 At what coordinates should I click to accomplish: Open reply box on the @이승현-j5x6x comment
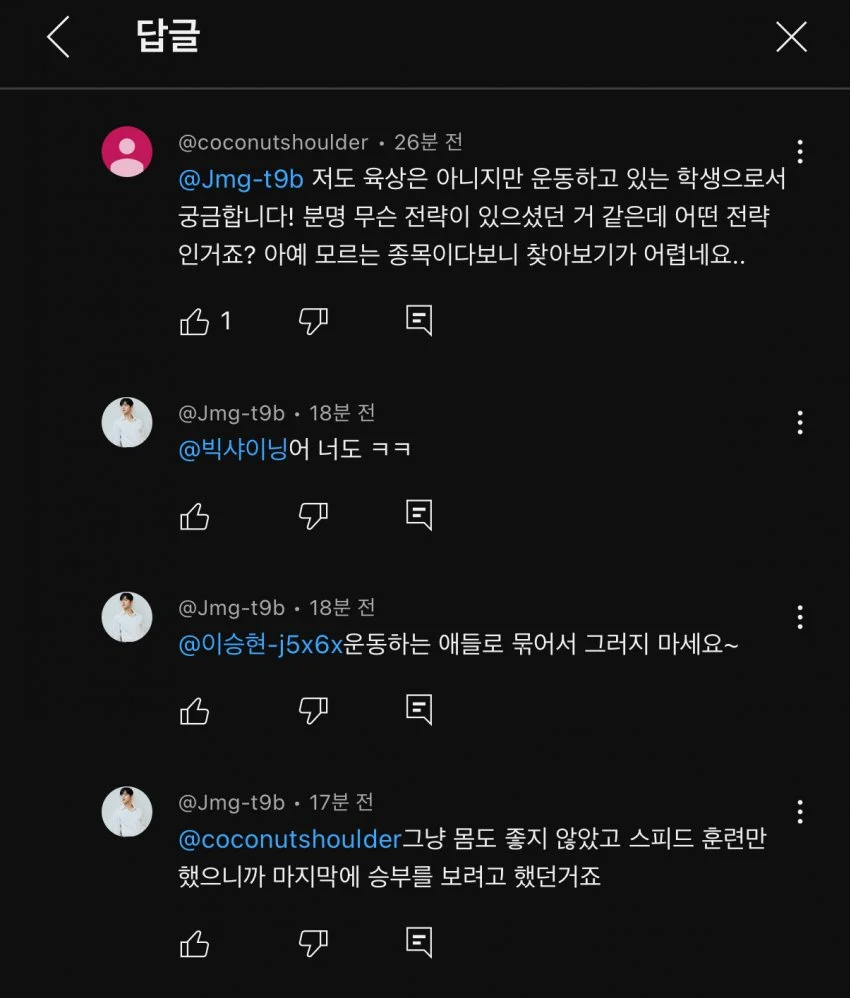(419, 709)
